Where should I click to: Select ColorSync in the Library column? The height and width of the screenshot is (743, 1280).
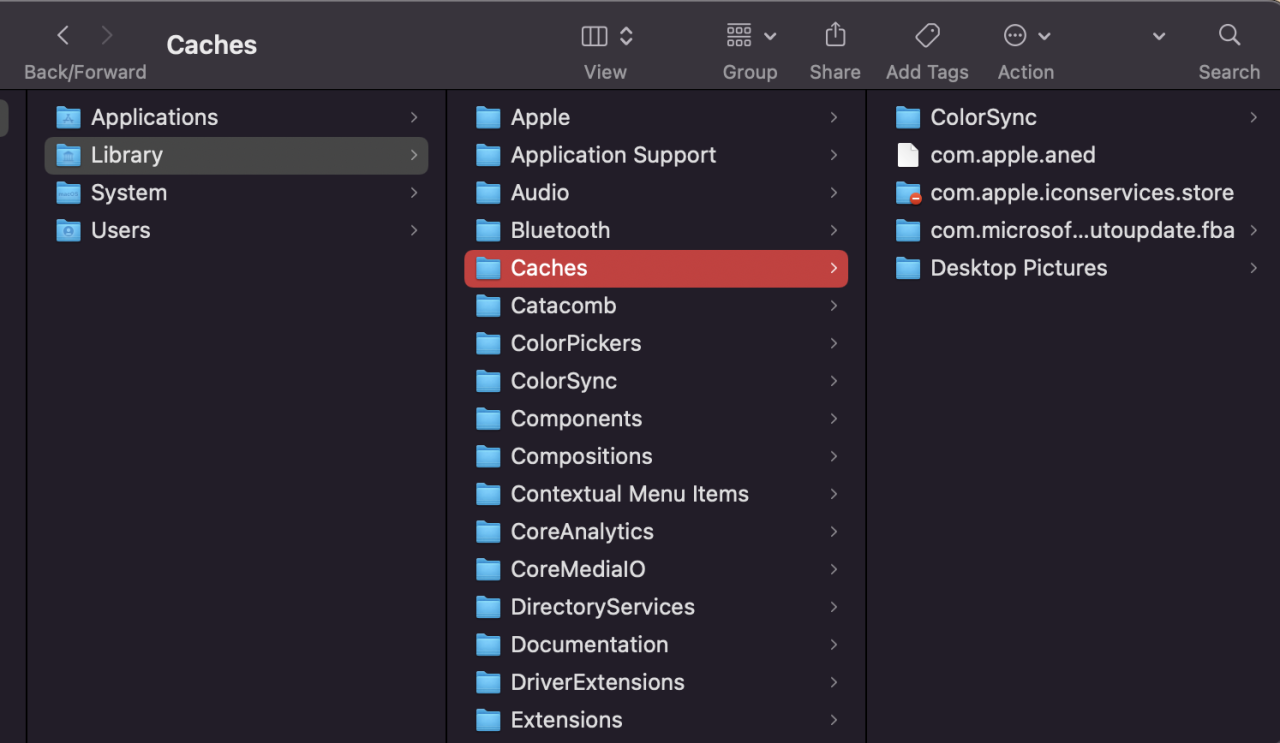[656, 381]
